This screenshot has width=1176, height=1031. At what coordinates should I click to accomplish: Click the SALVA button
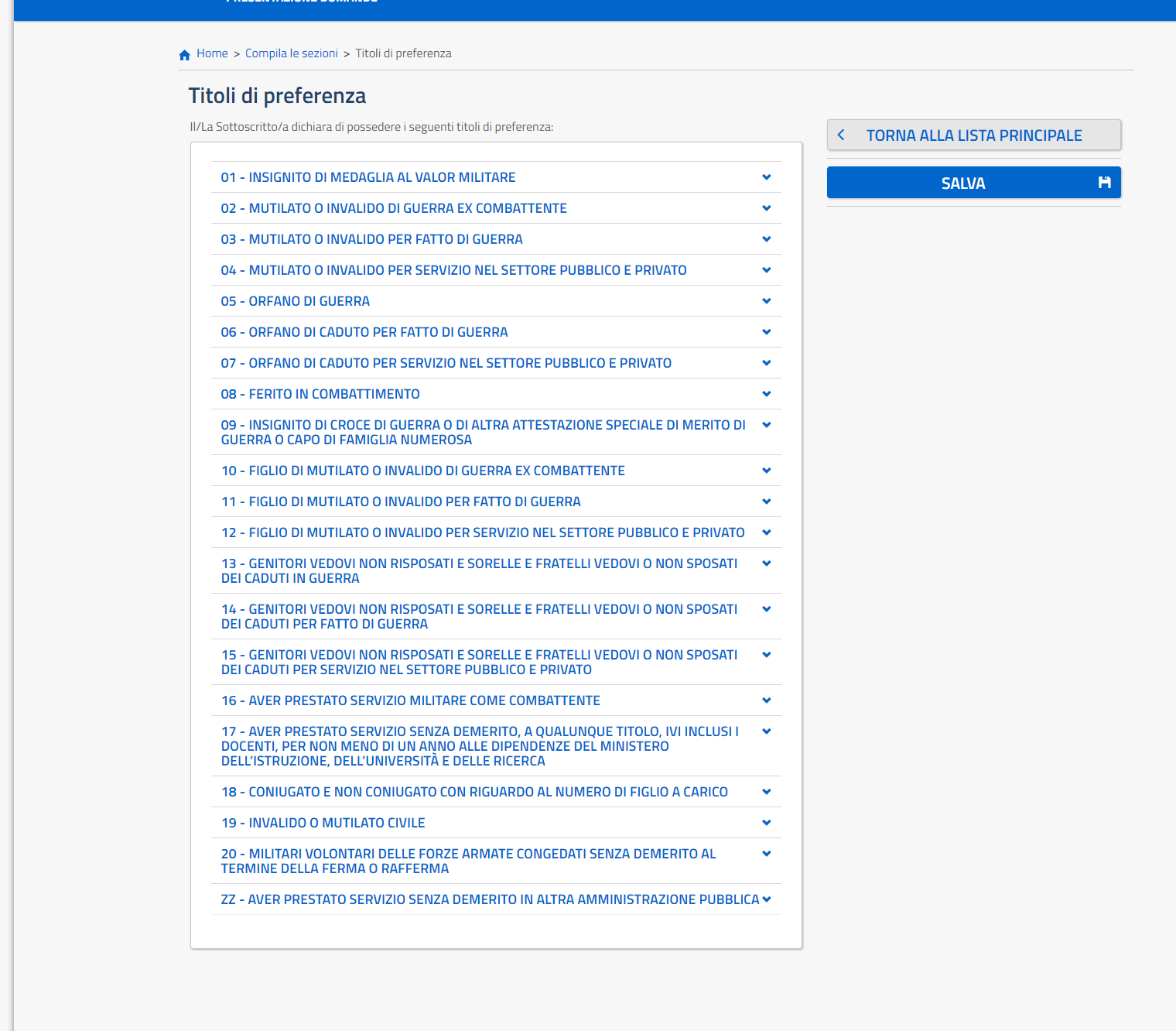(x=974, y=183)
